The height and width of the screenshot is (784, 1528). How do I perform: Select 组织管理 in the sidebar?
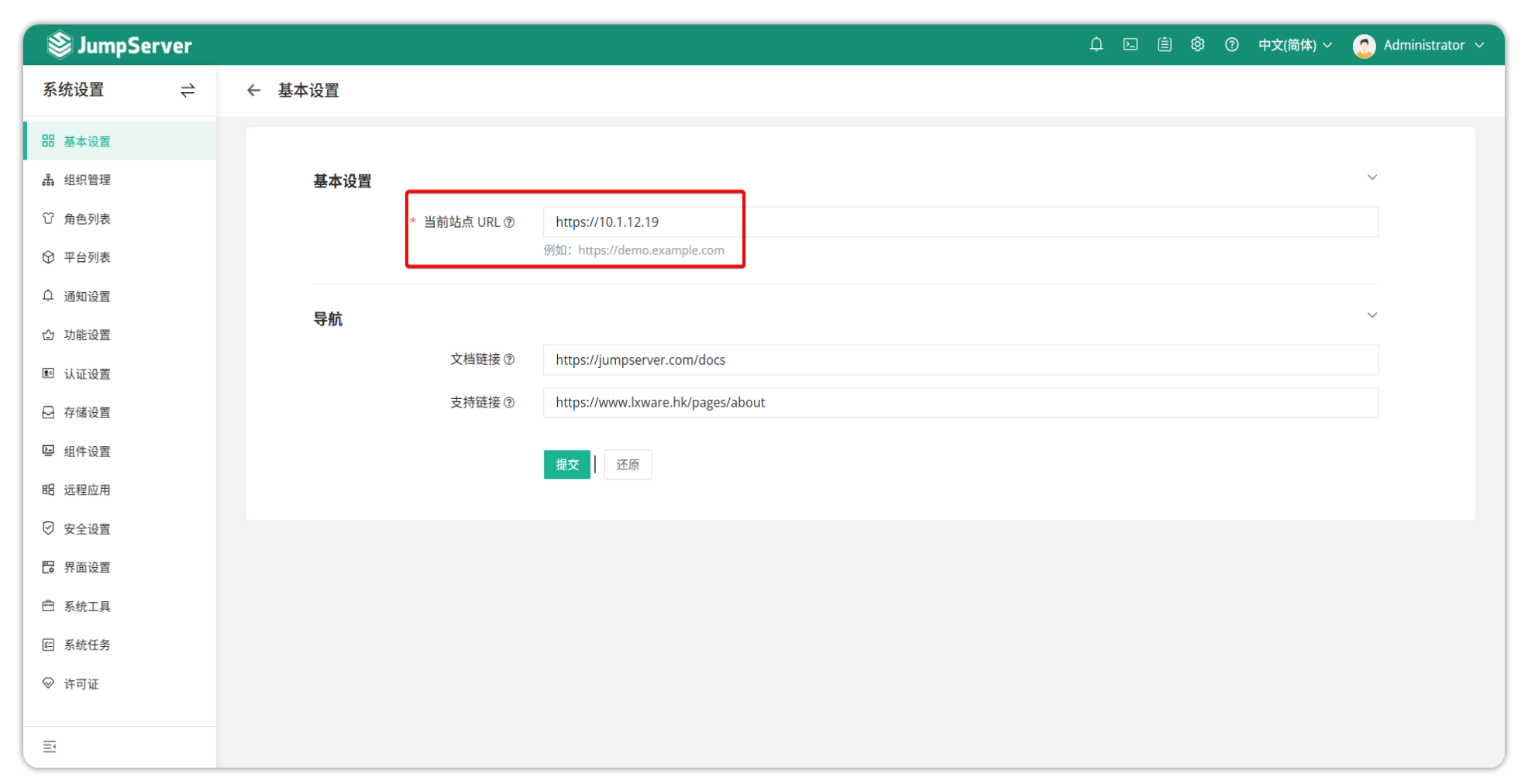pos(87,181)
